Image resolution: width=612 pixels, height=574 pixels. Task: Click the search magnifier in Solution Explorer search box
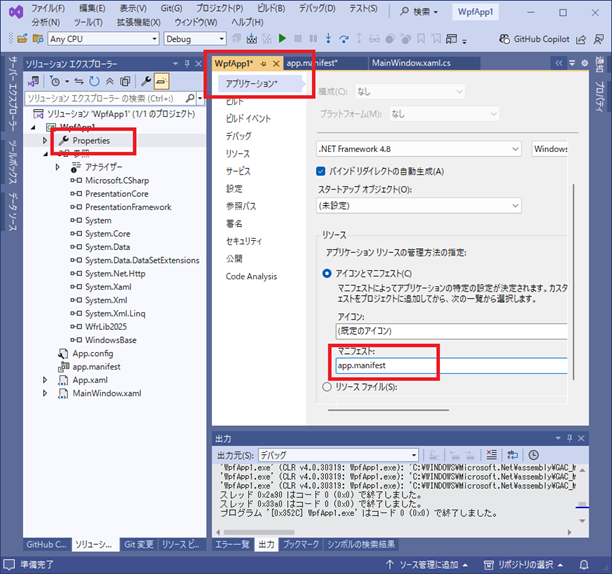[x=190, y=98]
